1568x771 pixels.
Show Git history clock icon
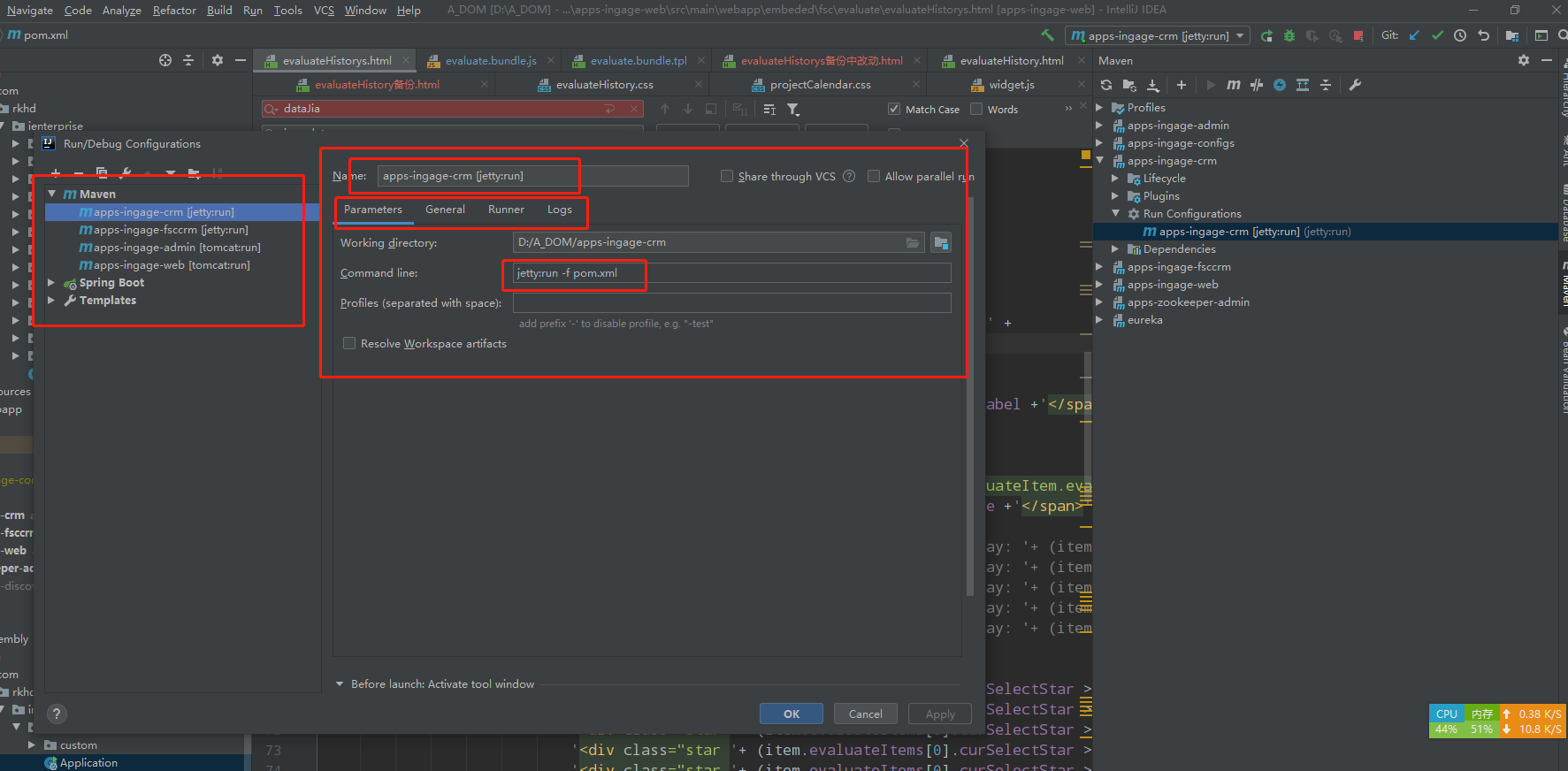click(1460, 35)
